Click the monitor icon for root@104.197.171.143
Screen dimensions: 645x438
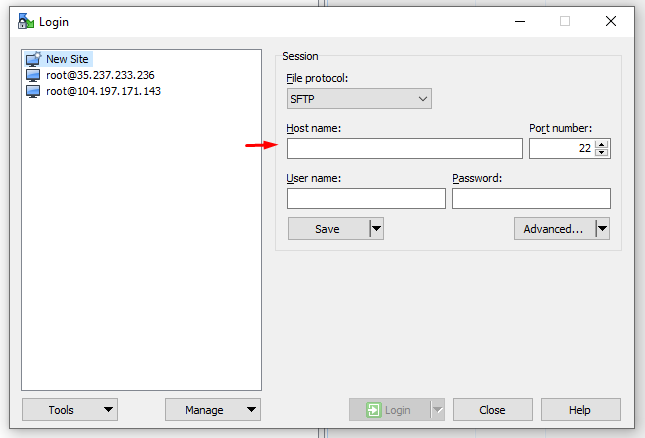click(x=33, y=91)
